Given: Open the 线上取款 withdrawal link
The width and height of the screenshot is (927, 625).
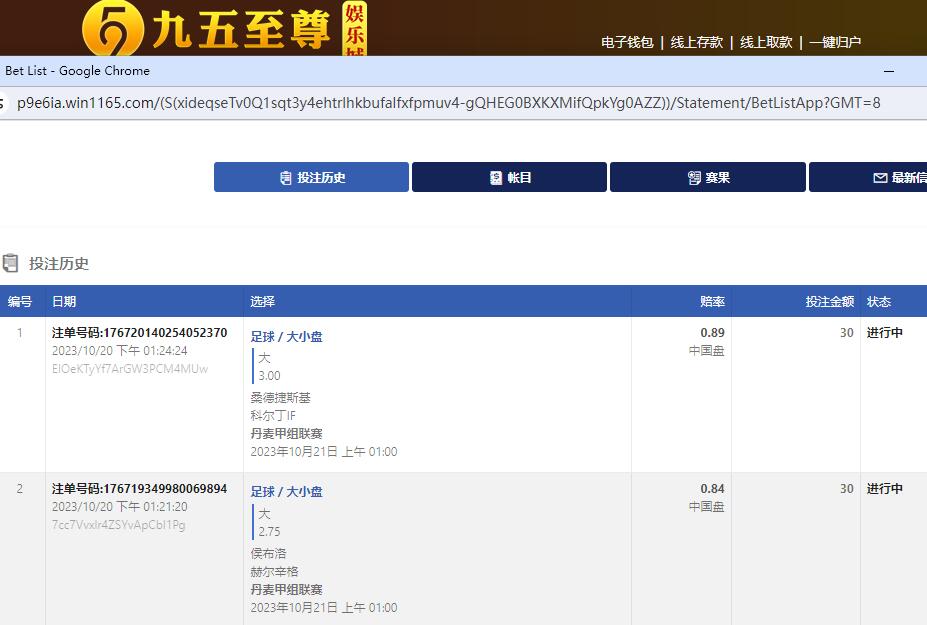Looking at the screenshot, I should (766, 42).
